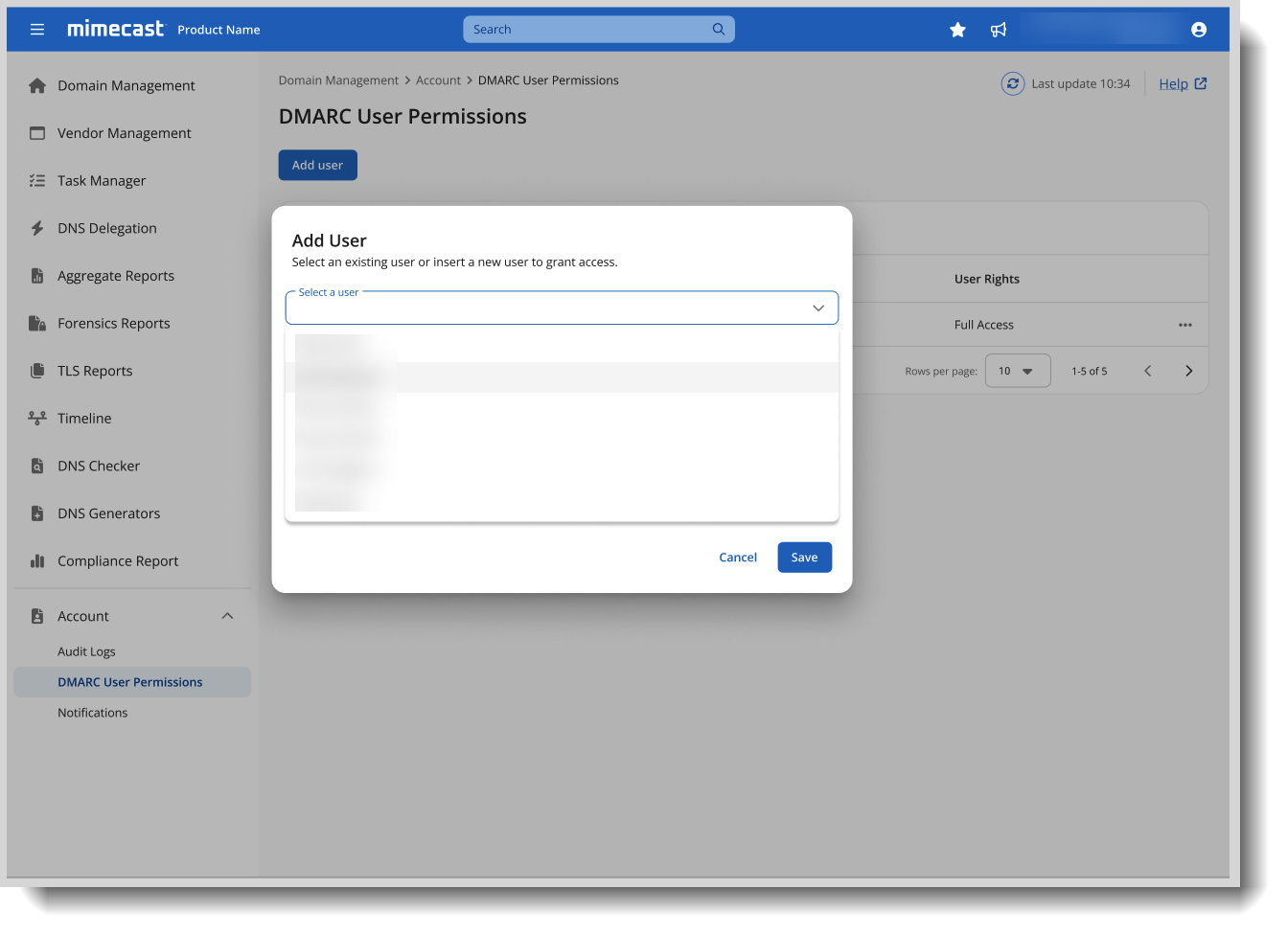Image resolution: width=1288 pixels, height=935 pixels.
Task: Open announcements megaphone icon
Action: pyautogui.click(x=999, y=30)
